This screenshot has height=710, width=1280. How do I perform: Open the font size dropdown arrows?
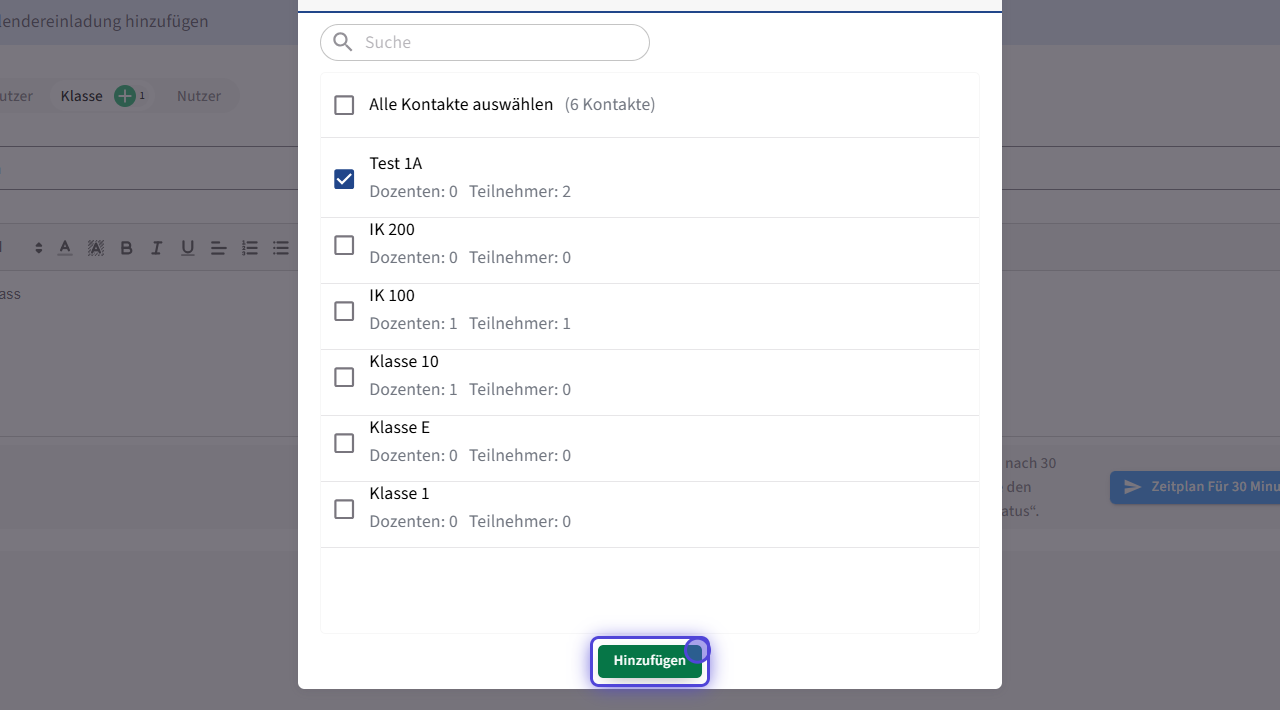(39, 248)
